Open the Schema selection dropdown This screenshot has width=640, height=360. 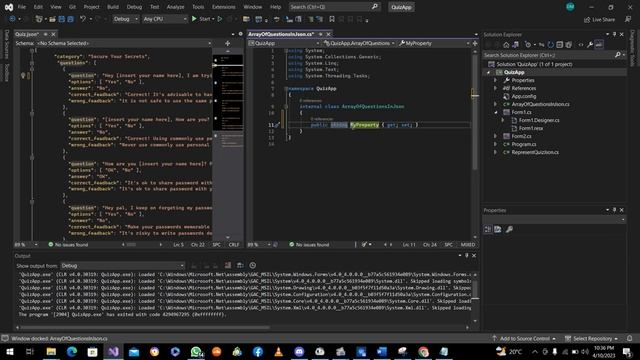pyautogui.click(x=124, y=43)
